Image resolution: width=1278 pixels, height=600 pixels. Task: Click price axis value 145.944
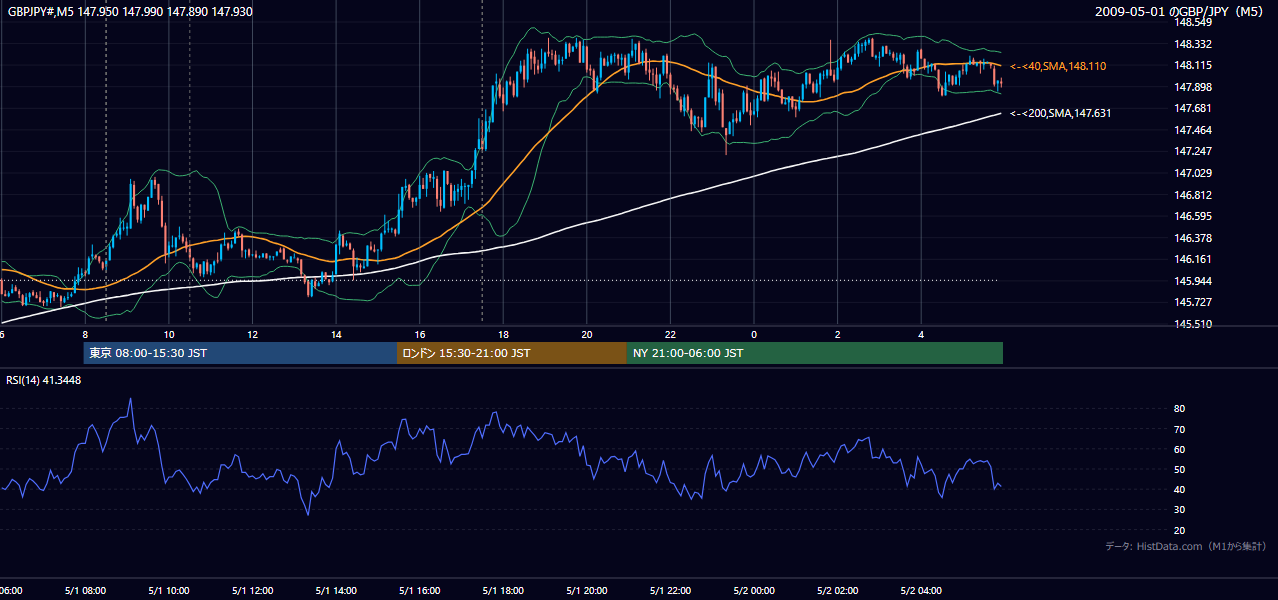(x=1193, y=281)
